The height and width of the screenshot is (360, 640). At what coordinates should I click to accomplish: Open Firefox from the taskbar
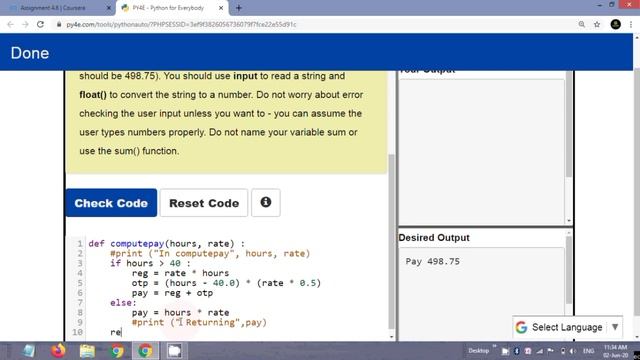(58, 351)
